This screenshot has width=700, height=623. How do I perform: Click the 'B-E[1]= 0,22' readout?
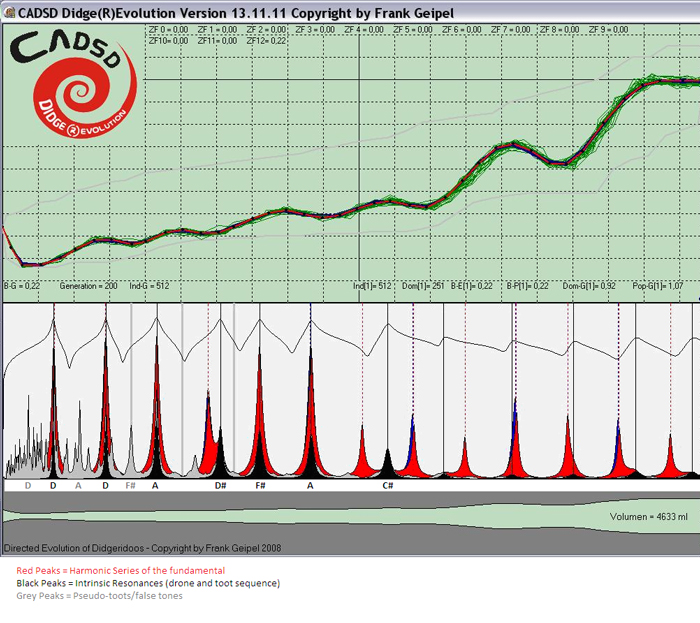click(x=472, y=286)
